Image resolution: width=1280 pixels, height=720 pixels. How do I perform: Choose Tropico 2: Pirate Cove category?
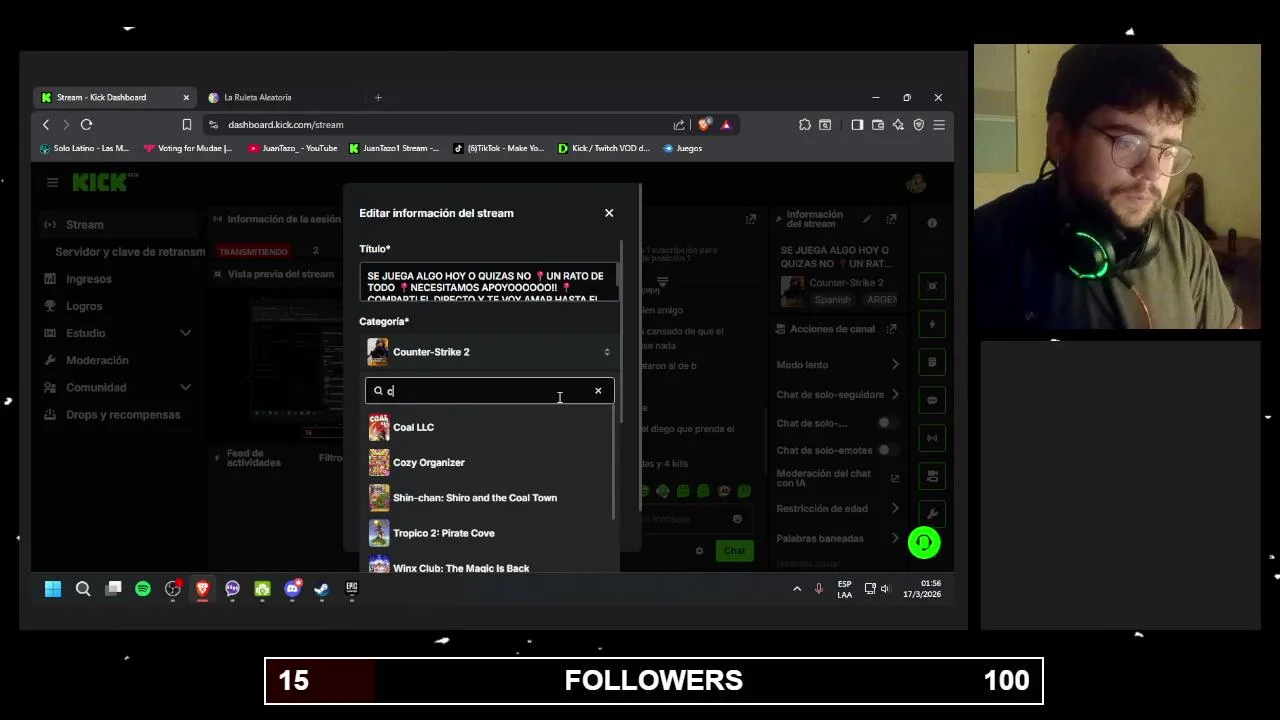pos(489,533)
